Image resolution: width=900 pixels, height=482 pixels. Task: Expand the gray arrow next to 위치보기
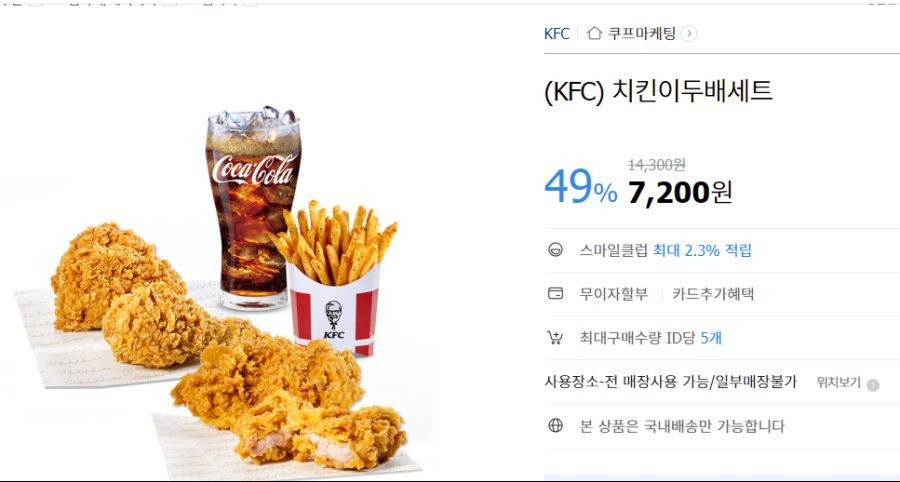tap(873, 385)
